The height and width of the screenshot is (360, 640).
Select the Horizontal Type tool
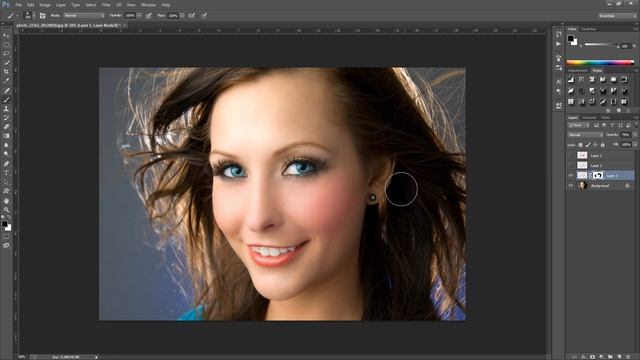pyautogui.click(x=6, y=173)
